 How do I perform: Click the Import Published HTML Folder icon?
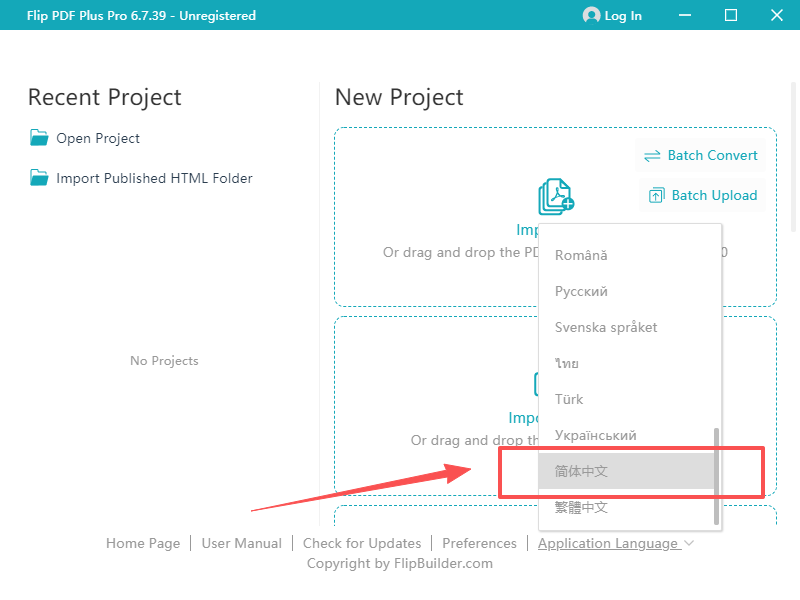click(39, 178)
